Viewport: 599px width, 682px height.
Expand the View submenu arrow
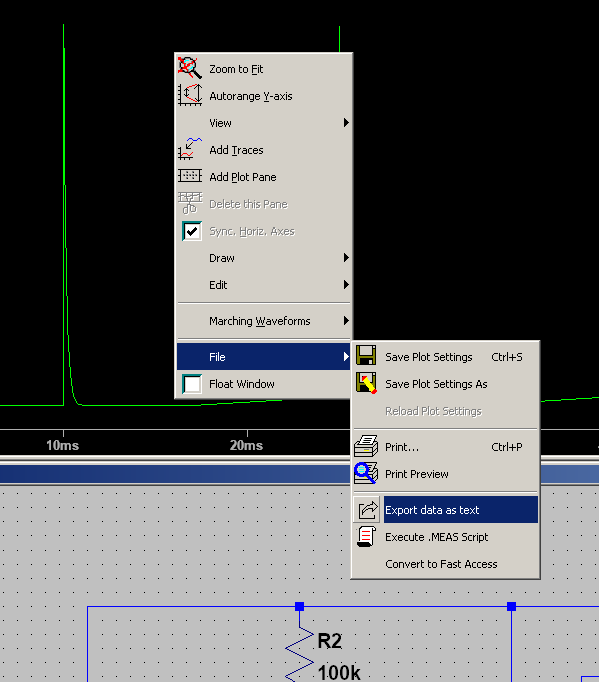(x=346, y=123)
